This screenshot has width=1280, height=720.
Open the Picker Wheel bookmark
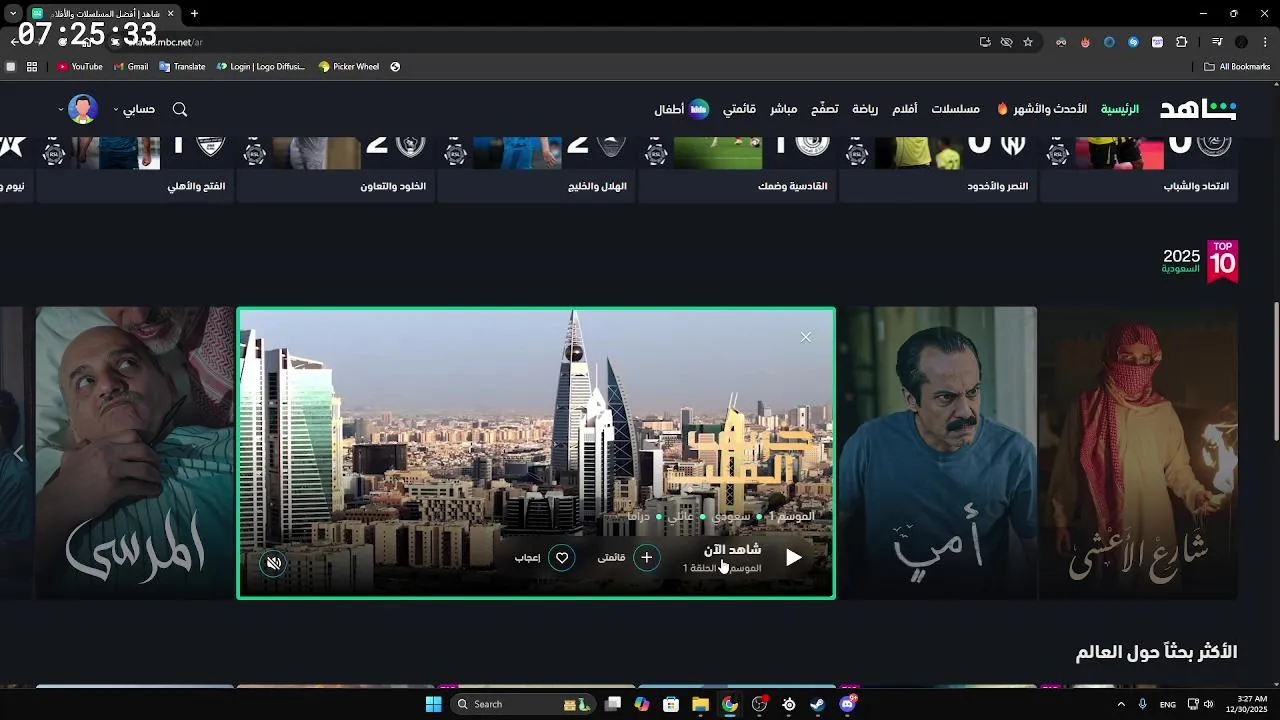[349, 67]
